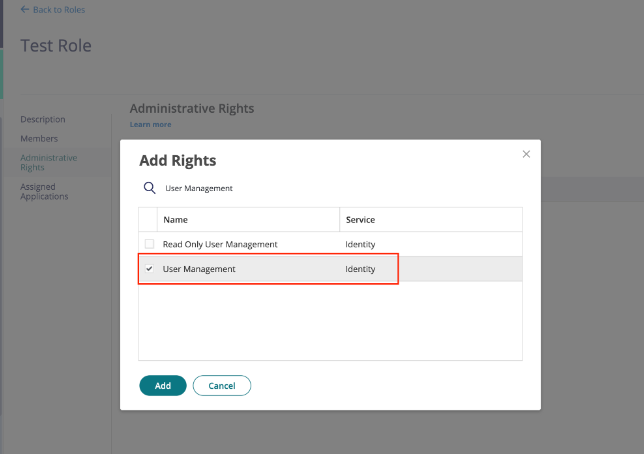Open the Assigned Applications section

[45, 191]
